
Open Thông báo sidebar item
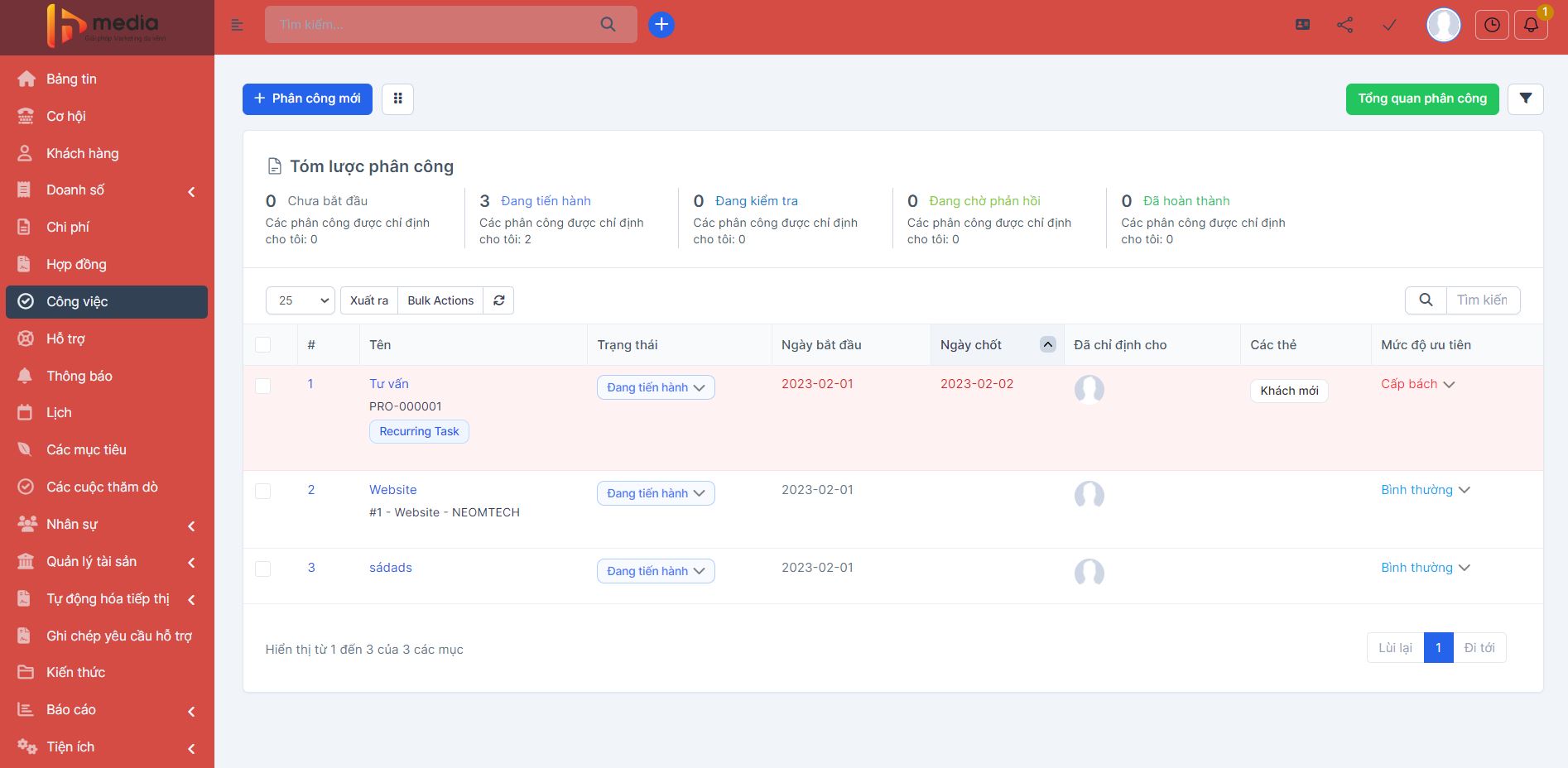[x=107, y=377]
